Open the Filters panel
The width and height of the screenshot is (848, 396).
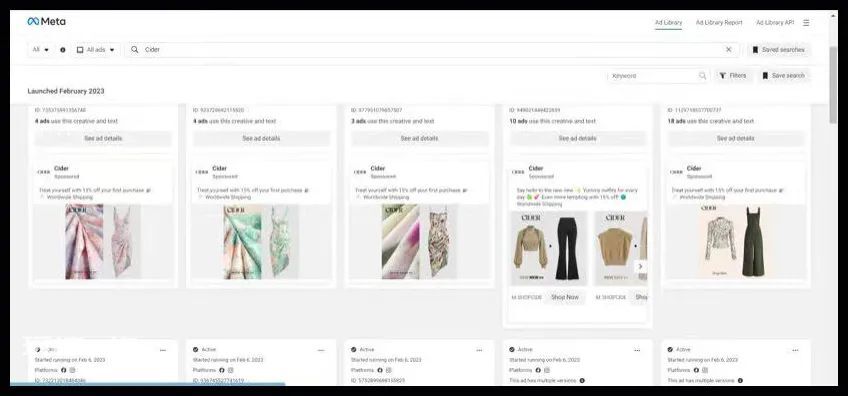[733, 76]
